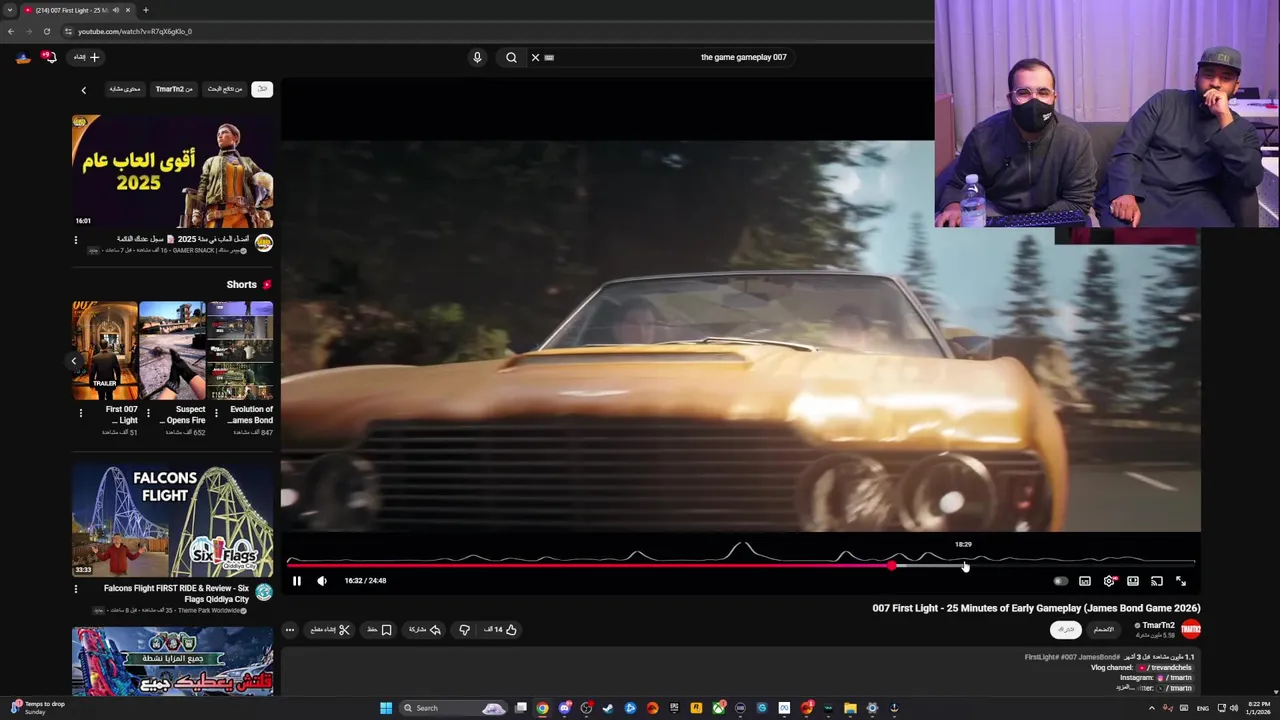The width and height of the screenshot is (1280, 720).
Task: Open Falcons Flight FIRST RIDE title link
Action: (x=177, y=594)
